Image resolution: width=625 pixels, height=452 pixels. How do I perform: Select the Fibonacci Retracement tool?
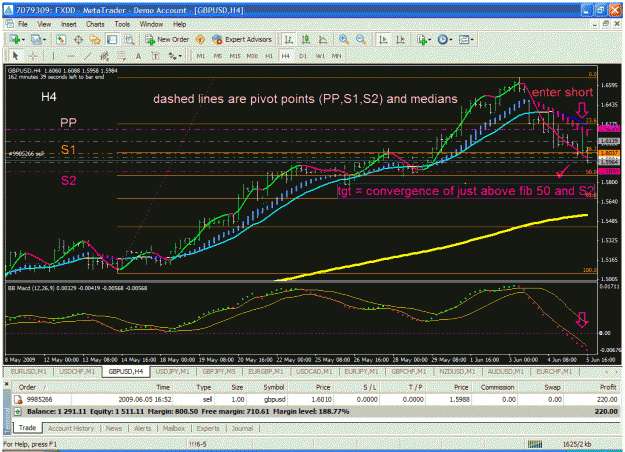pos(121,56)
